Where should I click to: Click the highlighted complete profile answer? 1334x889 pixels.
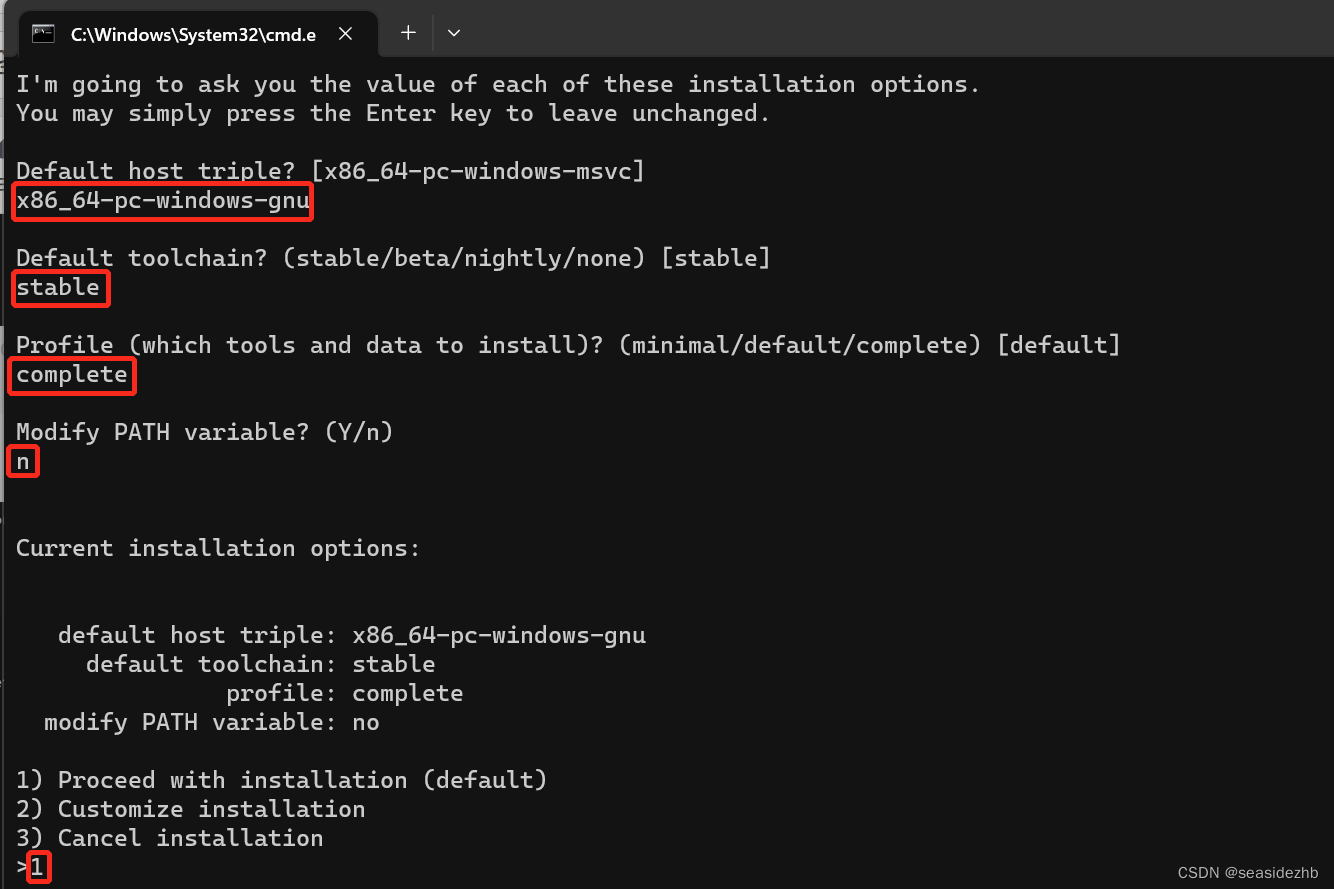[x=70, y=374]
